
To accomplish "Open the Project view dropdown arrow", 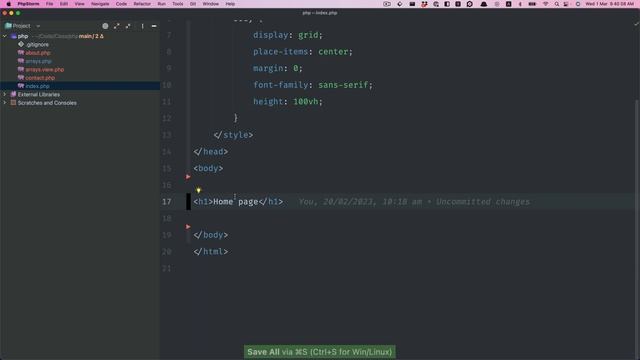I will pyautogui.click(x=38, y=26).
